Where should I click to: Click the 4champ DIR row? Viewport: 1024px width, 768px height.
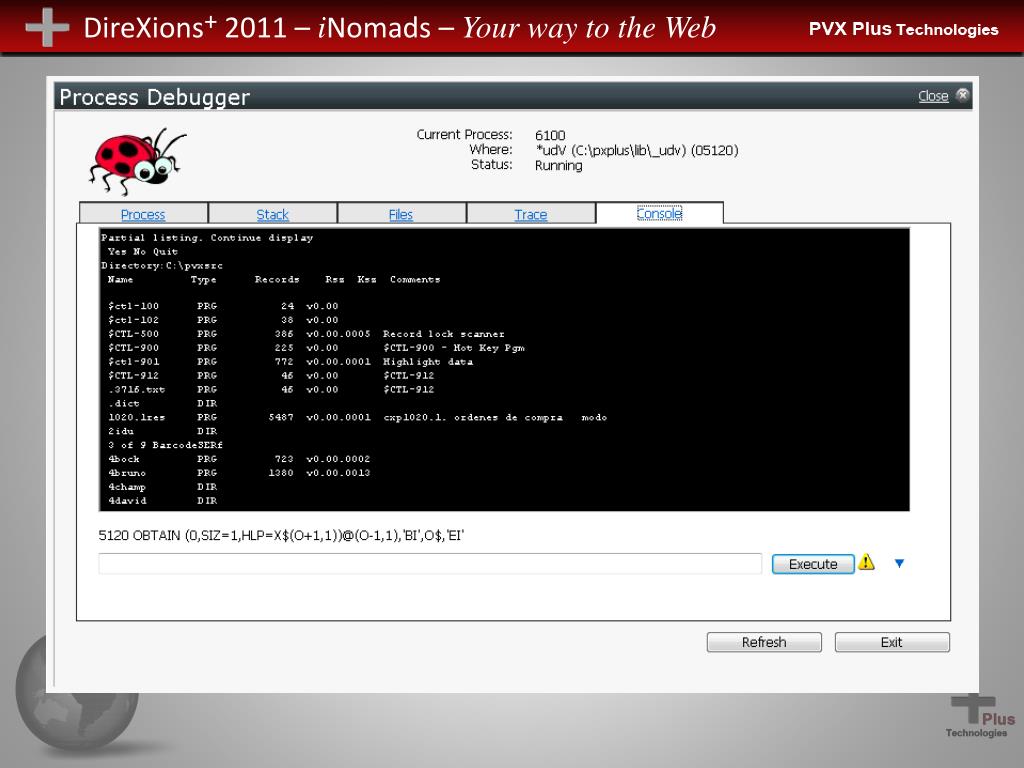coord(163,487)
